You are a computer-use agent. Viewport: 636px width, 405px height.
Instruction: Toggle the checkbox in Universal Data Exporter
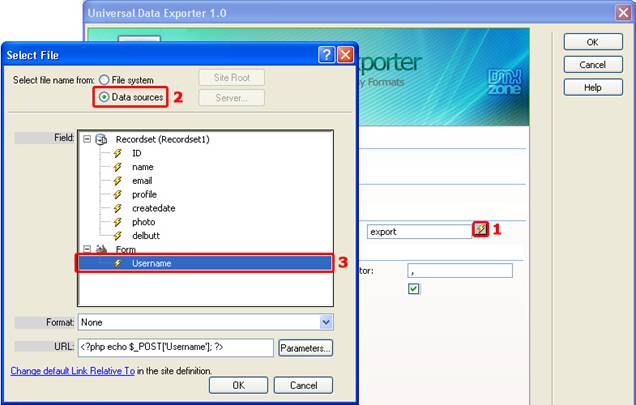pyautogui.click(x=414, y=289)
